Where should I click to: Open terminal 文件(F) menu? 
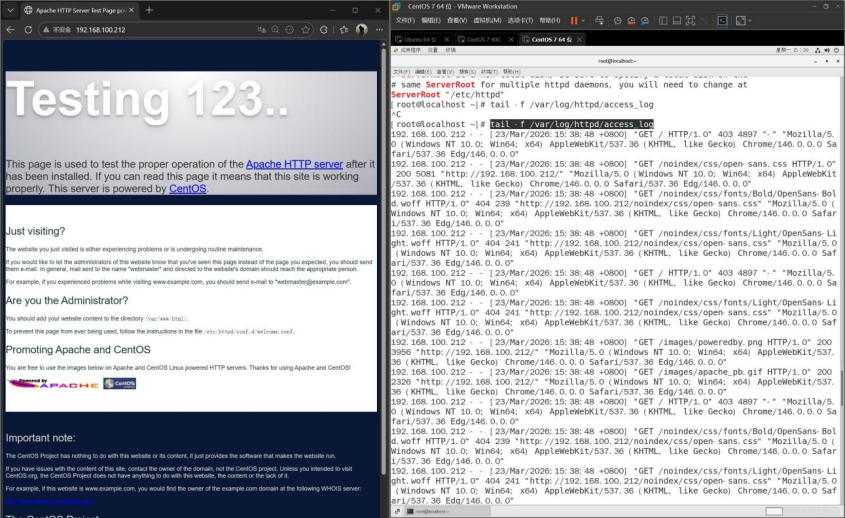click(401, 72)
